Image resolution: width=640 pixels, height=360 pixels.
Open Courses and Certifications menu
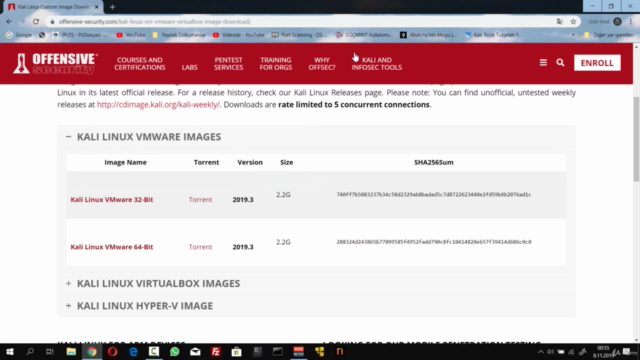140,64
